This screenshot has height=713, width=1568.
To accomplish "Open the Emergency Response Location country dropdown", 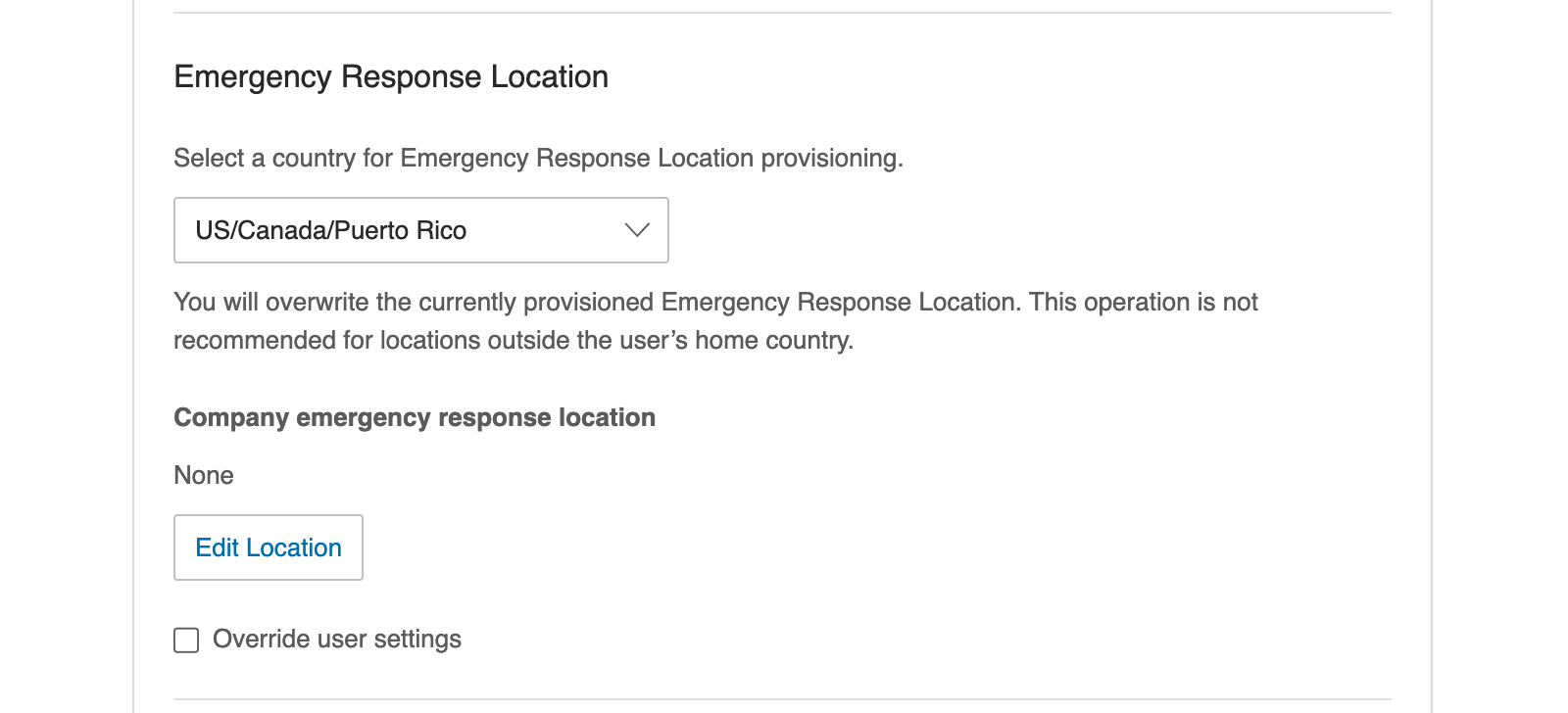I will pyautogui.click(x=420, y=230).
